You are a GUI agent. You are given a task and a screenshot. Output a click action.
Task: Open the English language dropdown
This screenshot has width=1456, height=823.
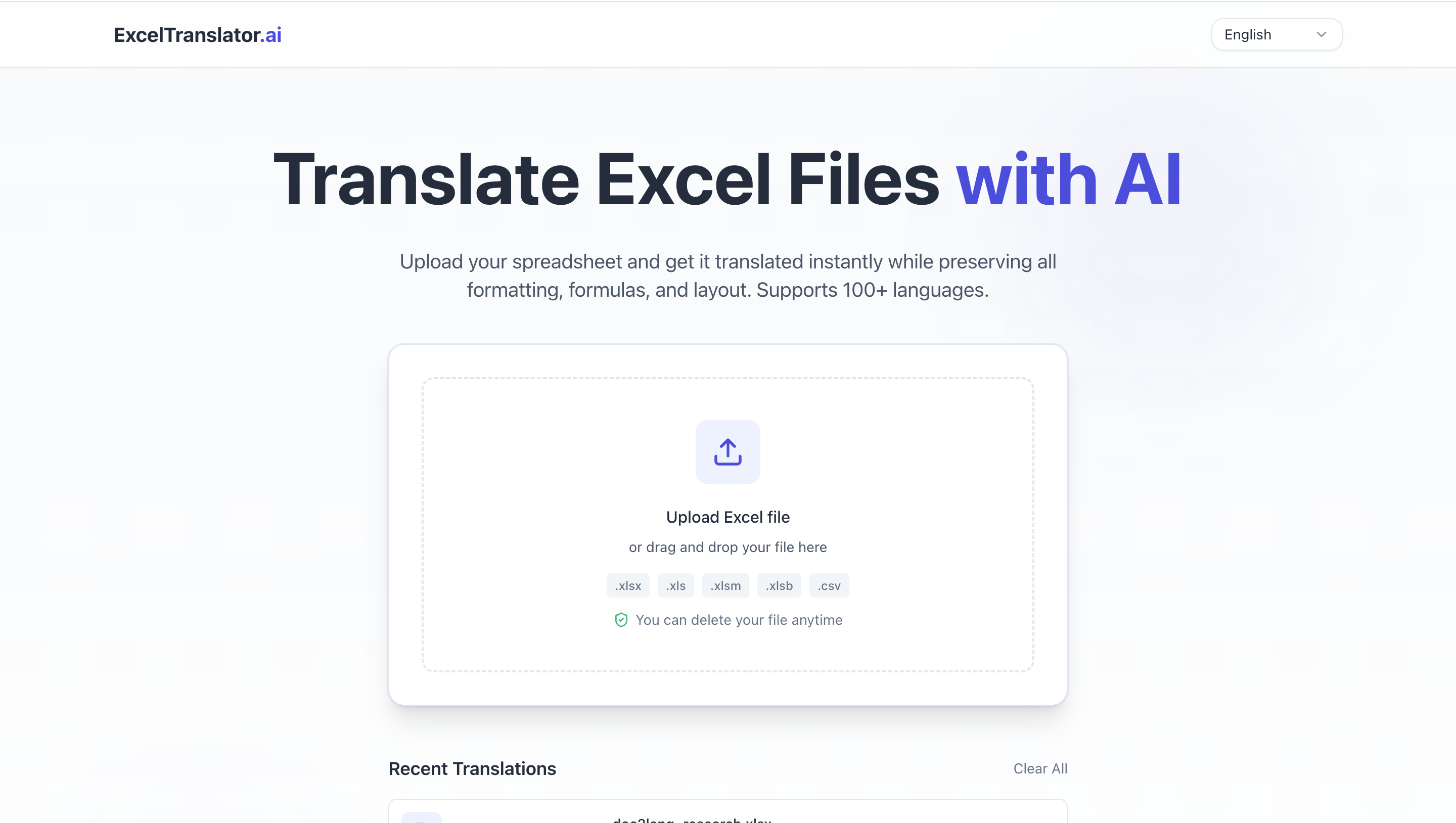point(1276,34)
